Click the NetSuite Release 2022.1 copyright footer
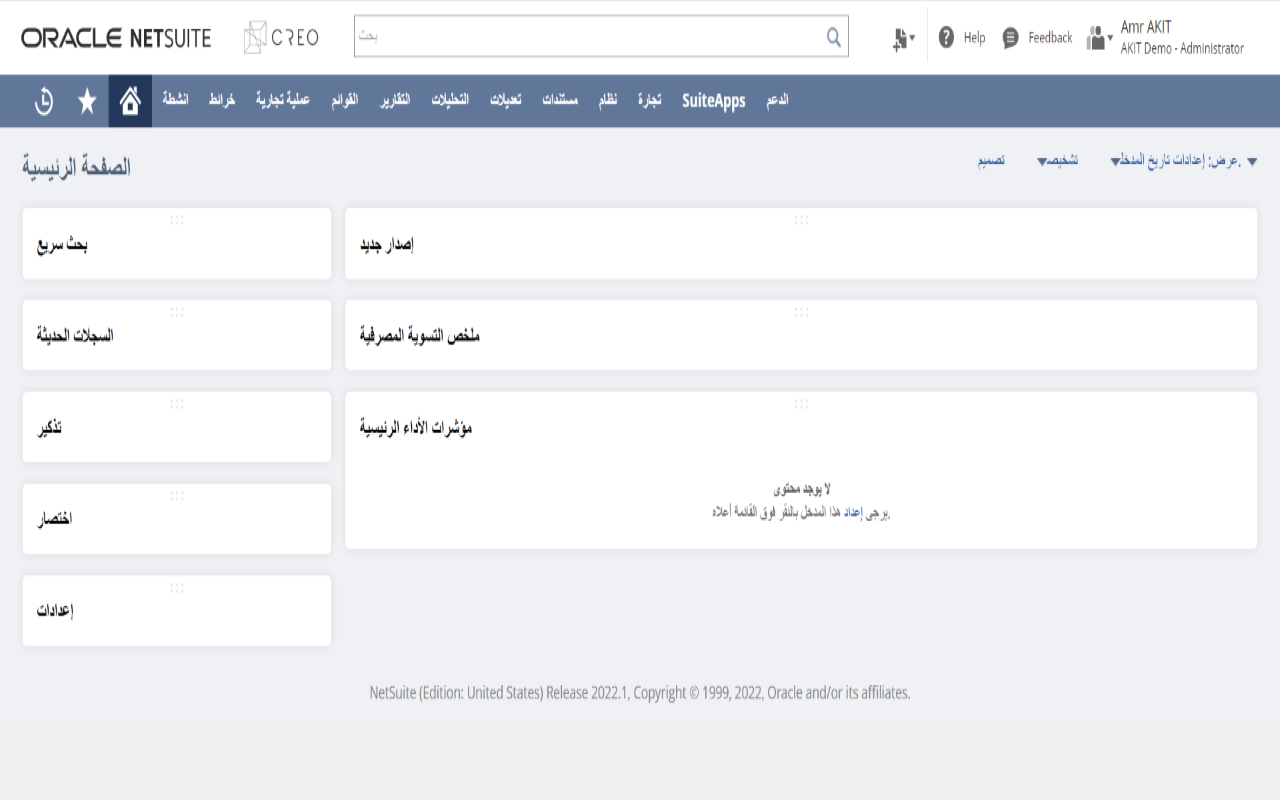 coord(640,692)
